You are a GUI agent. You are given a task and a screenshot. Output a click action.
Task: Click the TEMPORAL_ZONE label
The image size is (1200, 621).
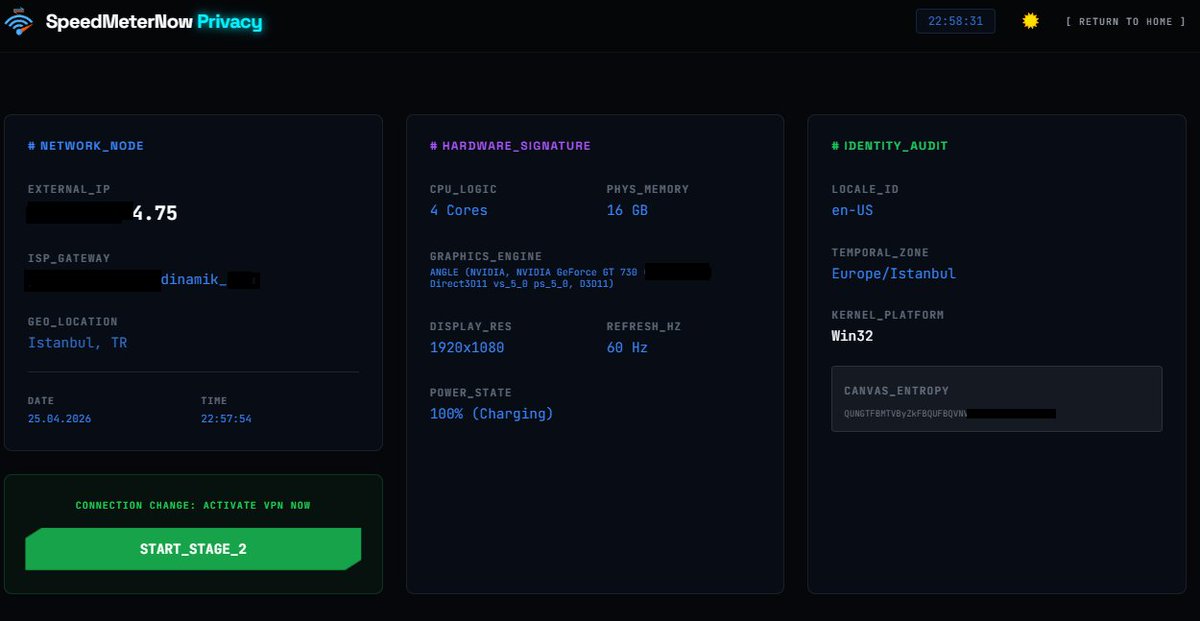point(880,253)
